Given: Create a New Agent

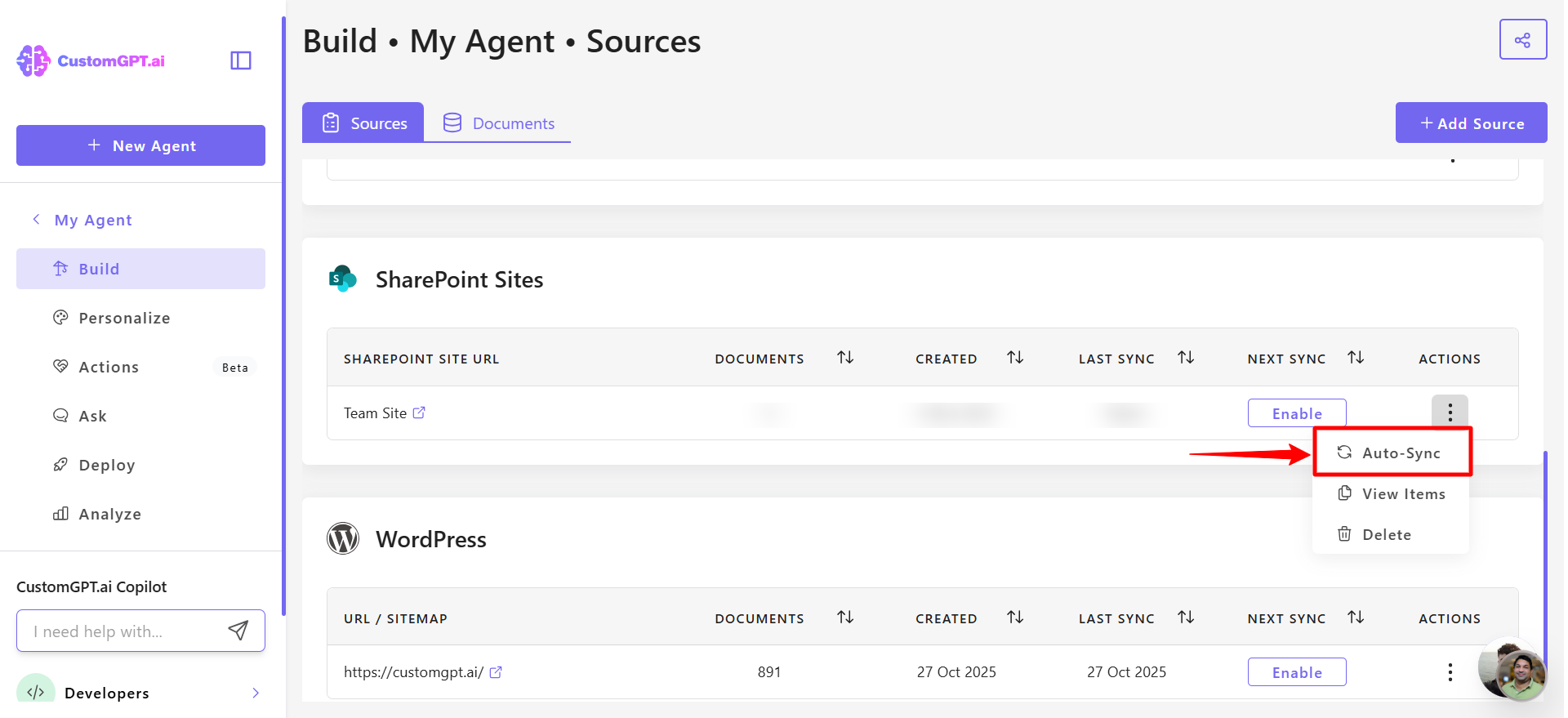Looking at the screenshot, I should click(140, 145).
